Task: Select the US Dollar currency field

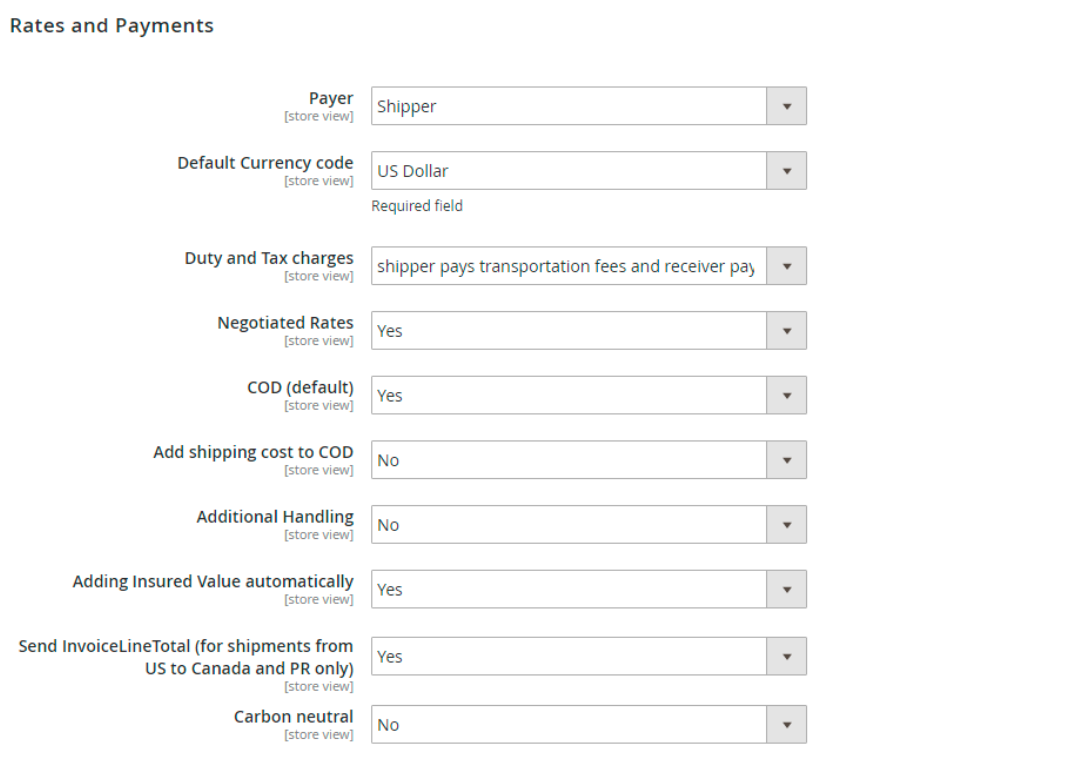Action: click(589, 171)
